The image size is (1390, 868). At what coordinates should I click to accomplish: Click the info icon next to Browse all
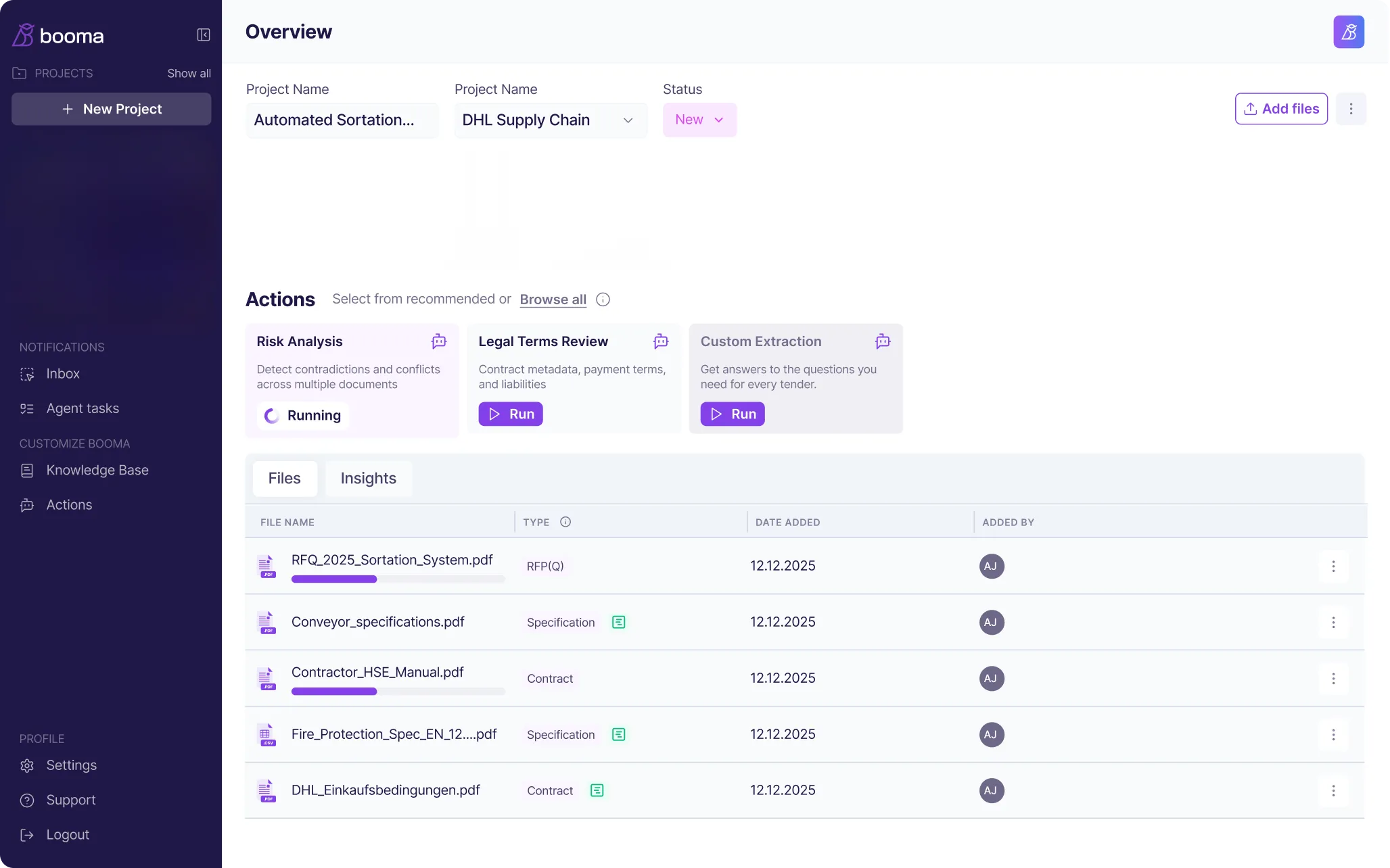coord(603,299)
